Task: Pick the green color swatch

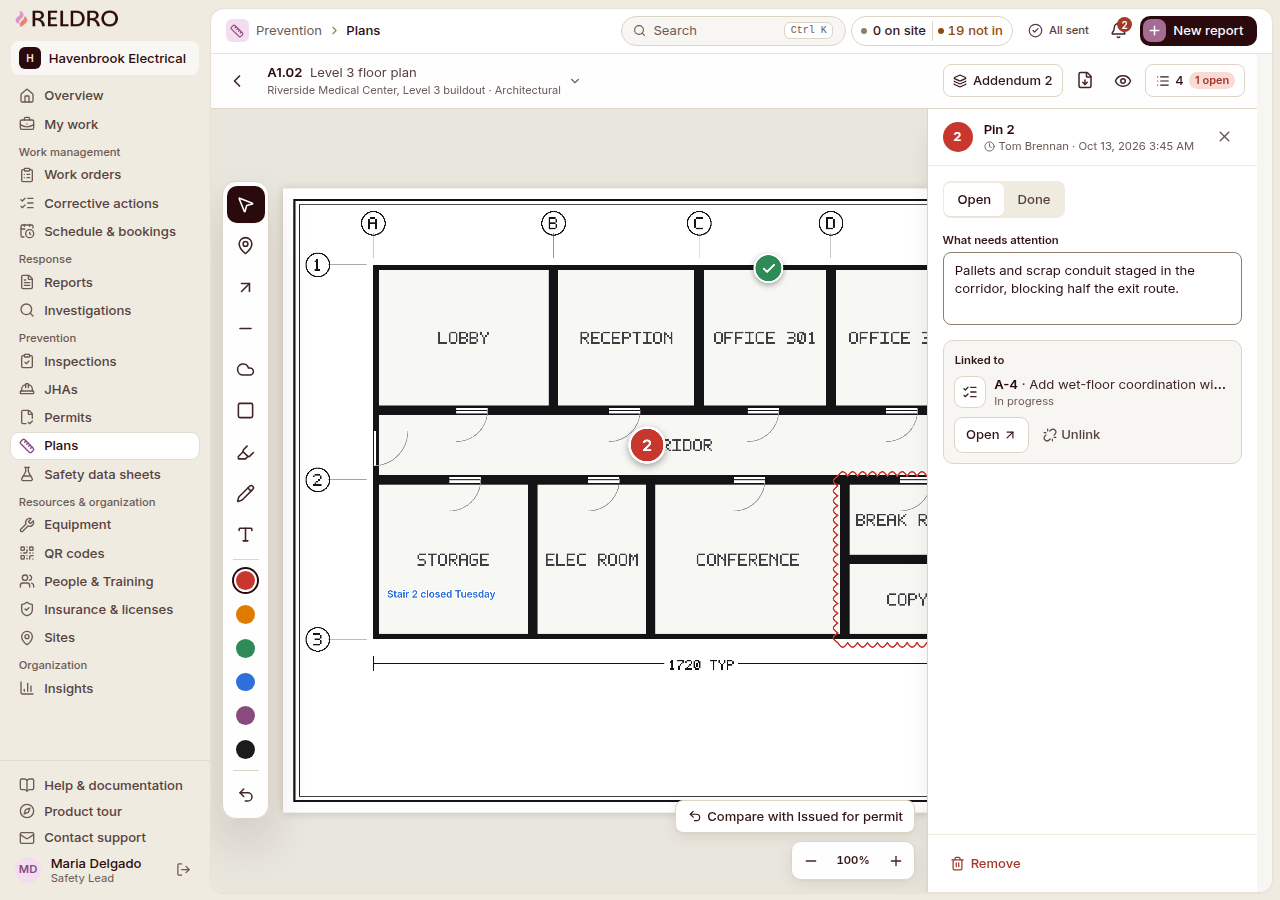Action: (x=245, y=648)
